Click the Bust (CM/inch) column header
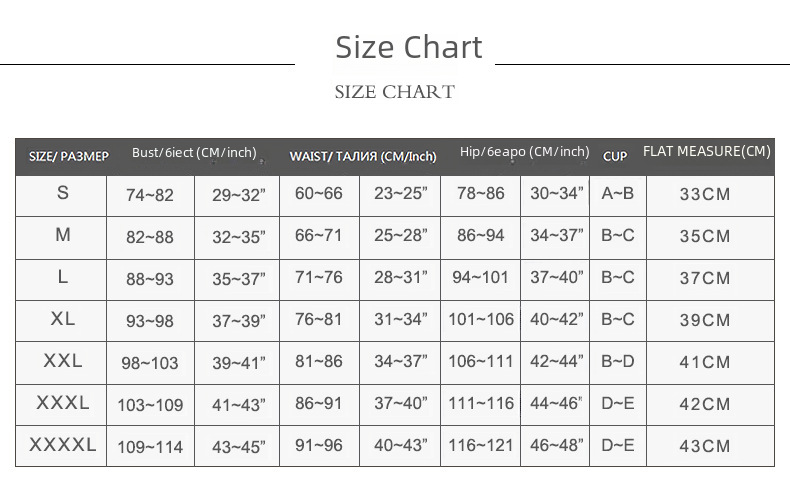The image size is (790, 495). 194,153
